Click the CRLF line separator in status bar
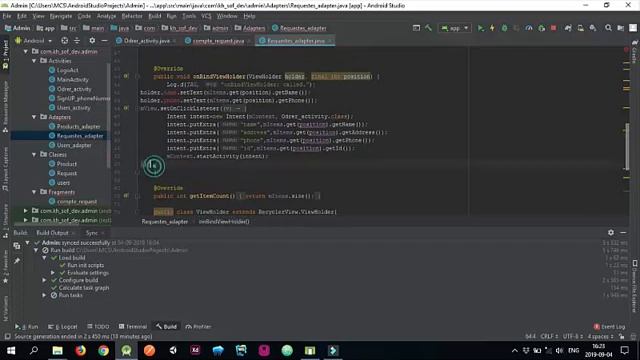Image resolution: width=640 pixels, height=360 pixels. (x=549, y=336)
